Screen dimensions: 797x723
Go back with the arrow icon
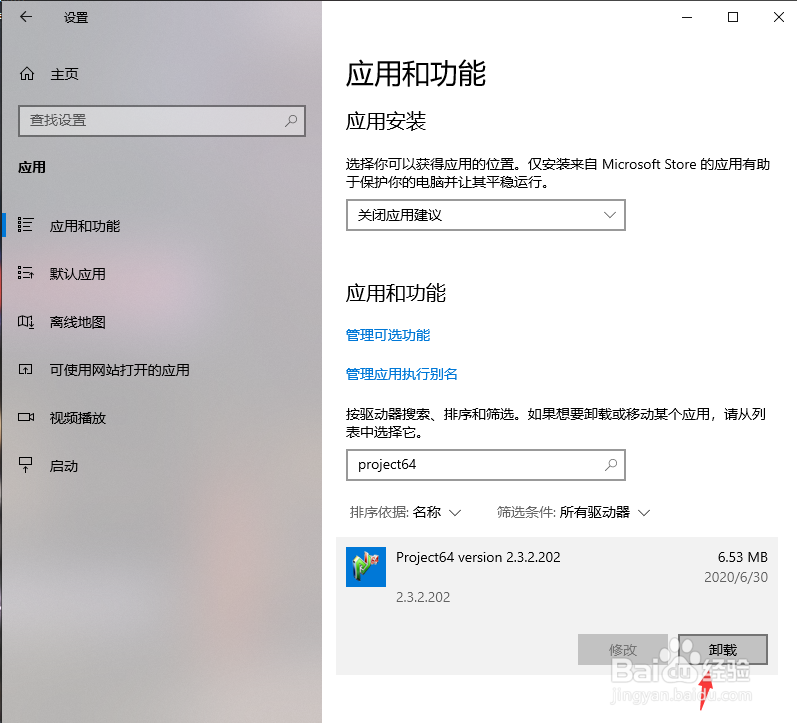pos(25,17)
